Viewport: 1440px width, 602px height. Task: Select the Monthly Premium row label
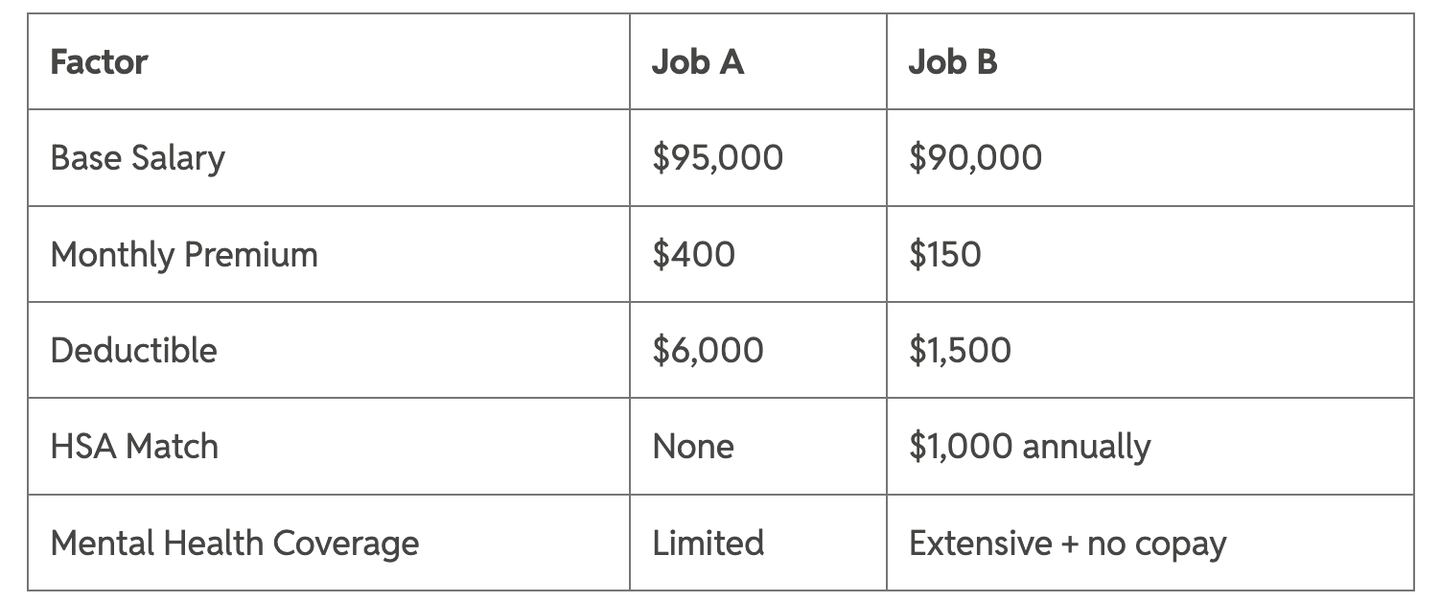[x=184, y=254]
